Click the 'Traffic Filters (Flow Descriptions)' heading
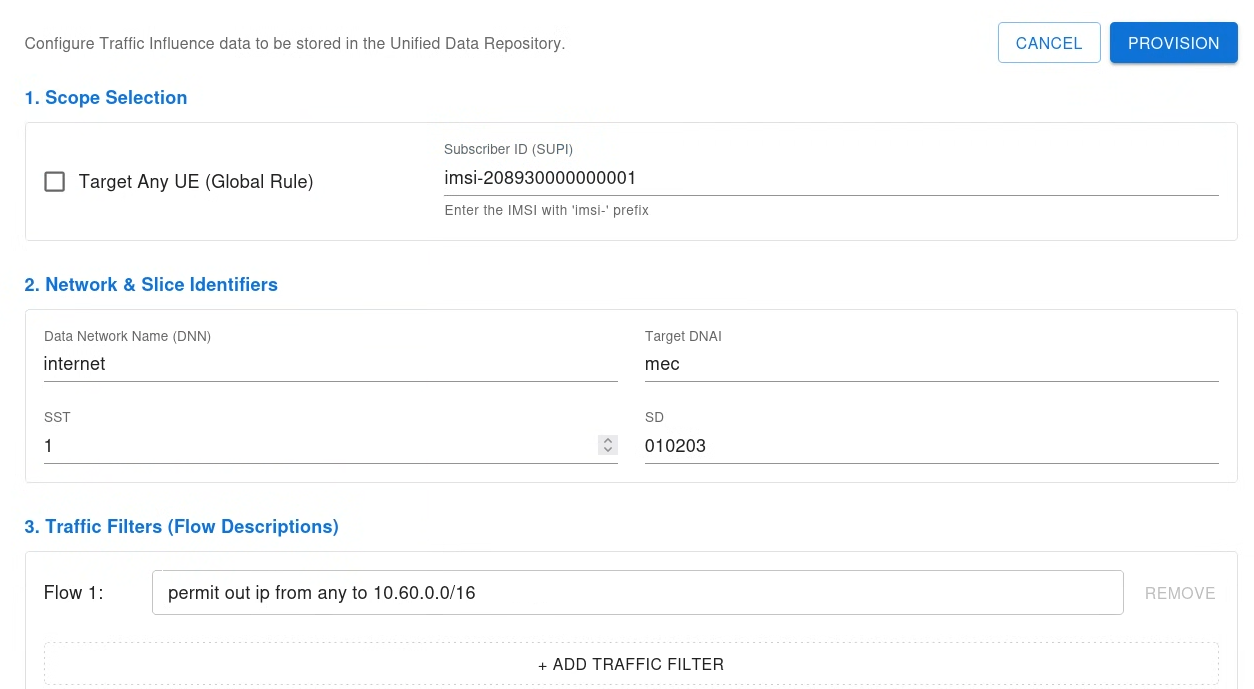This screenshot has width=1254, height=689. click(x=181, y=527)
